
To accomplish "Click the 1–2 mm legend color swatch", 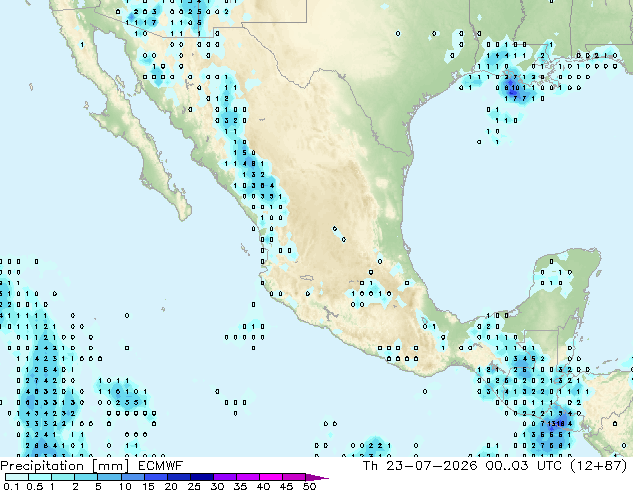I will (63, 477).
